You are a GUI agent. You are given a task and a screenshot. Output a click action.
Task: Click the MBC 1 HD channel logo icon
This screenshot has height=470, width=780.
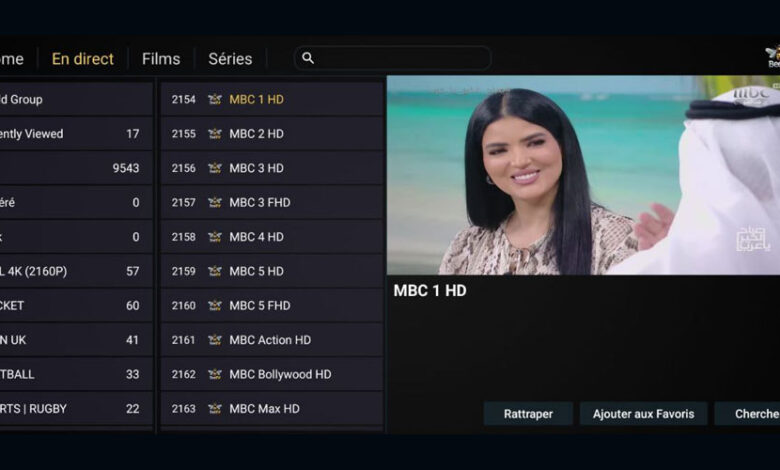click(214, 100)
